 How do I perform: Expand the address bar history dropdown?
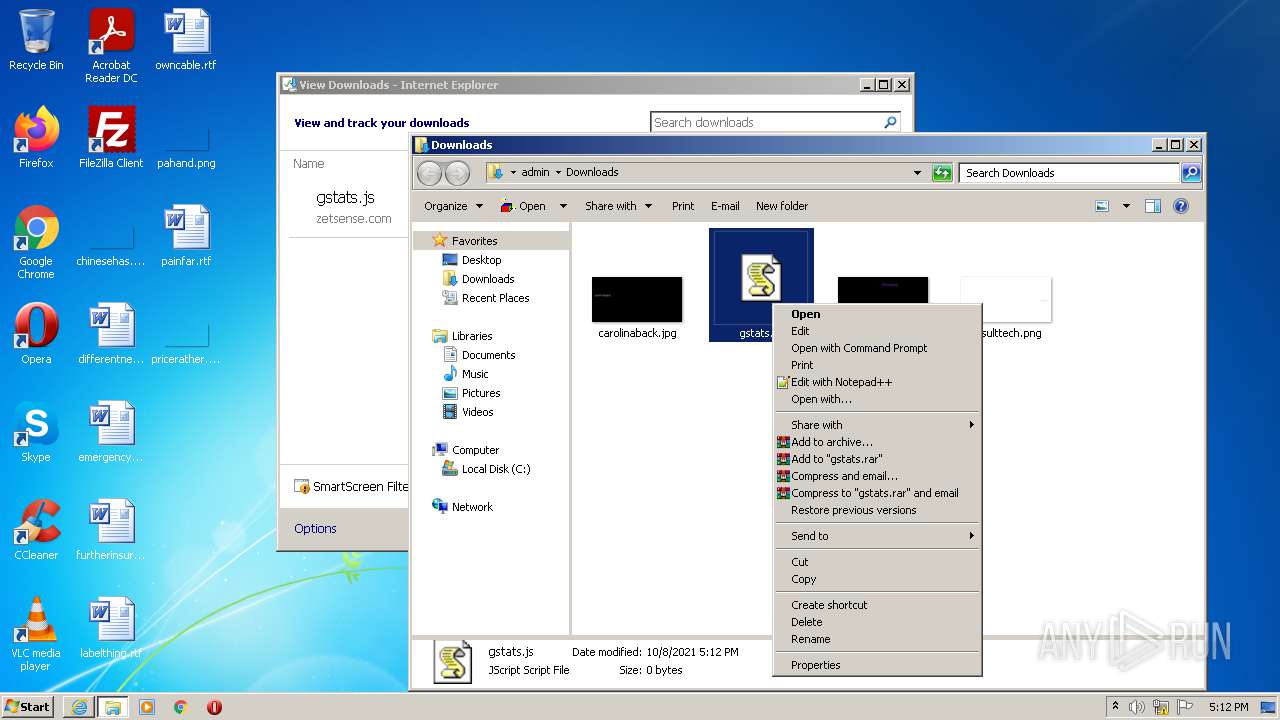[x=917, y=173]
